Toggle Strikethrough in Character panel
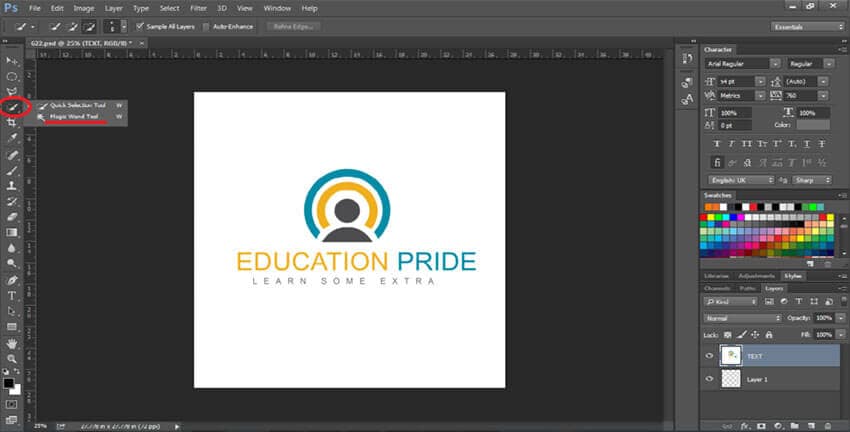 click(x=822, y=144)
